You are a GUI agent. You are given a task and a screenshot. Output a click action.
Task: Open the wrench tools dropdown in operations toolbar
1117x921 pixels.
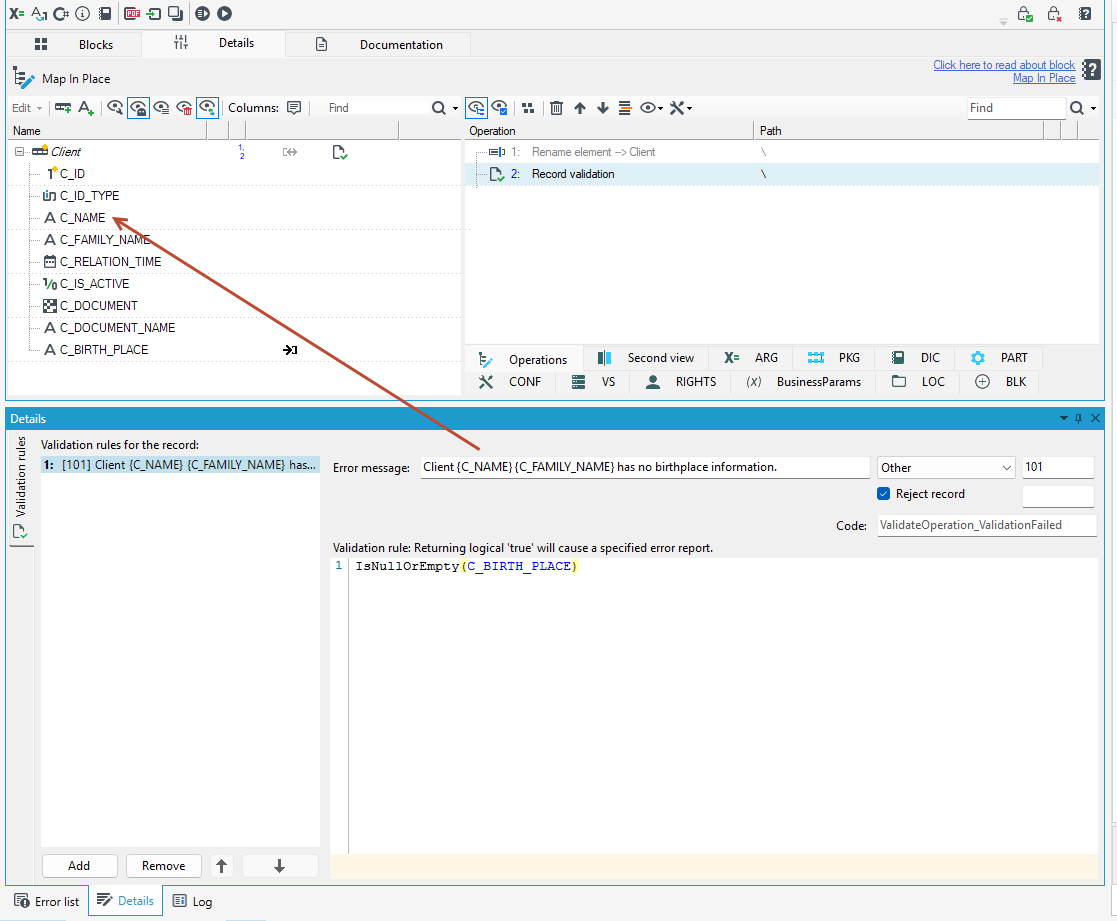680,108
